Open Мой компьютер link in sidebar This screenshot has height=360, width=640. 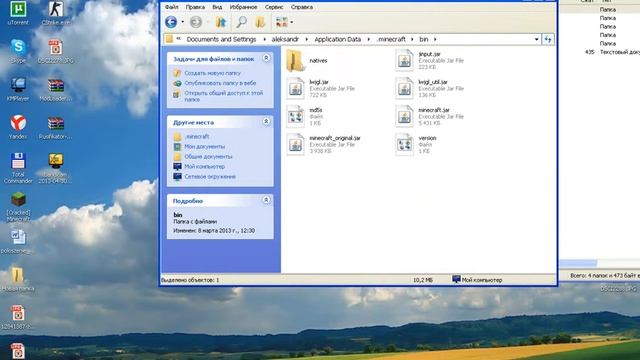pos(204,167)
